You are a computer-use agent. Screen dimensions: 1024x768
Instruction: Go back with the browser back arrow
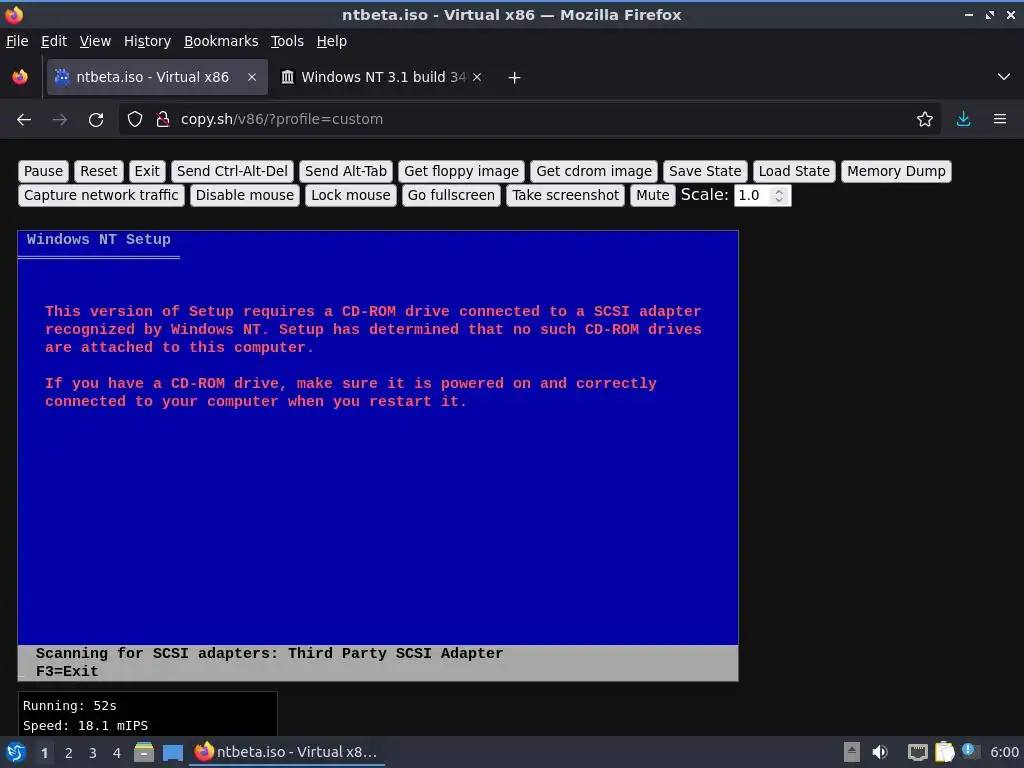pyautogui.click(x=24, y=120)
